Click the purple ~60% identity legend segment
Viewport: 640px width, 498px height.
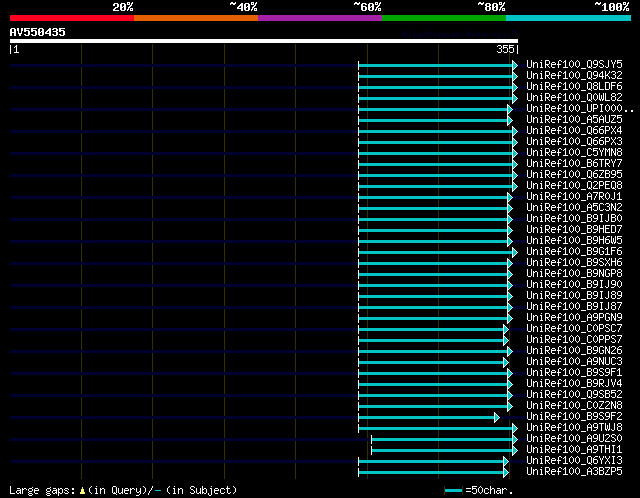coord(320,18)
